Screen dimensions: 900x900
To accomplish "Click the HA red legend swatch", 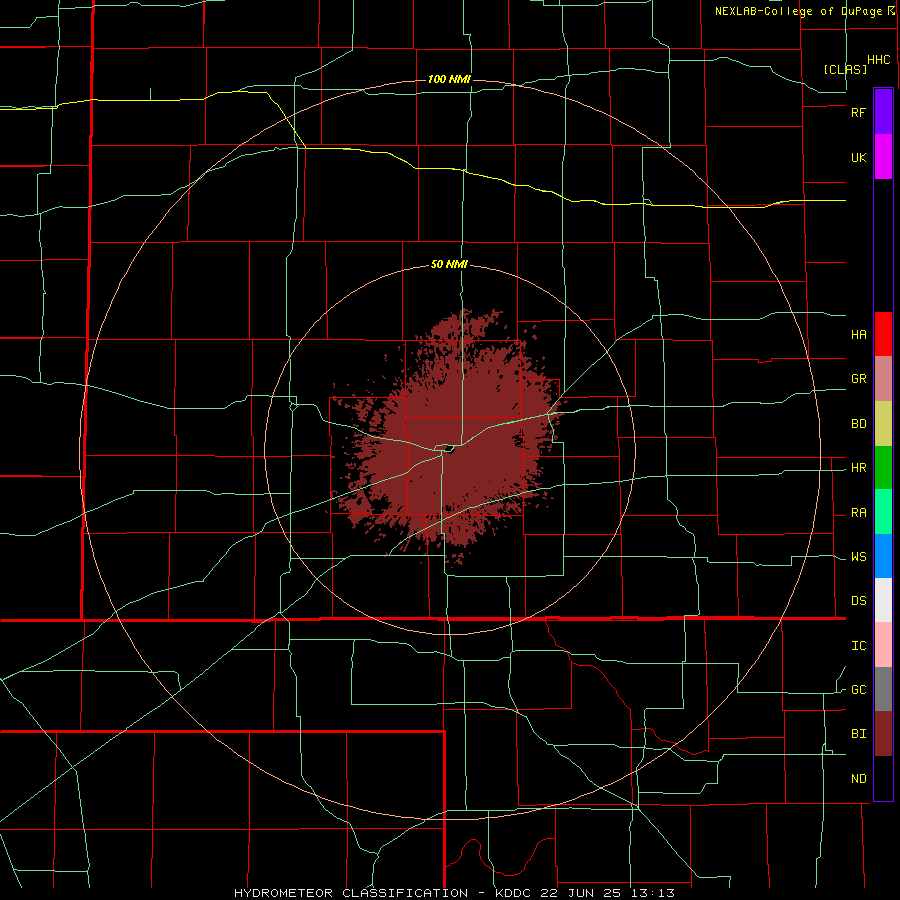I will 883,334.
